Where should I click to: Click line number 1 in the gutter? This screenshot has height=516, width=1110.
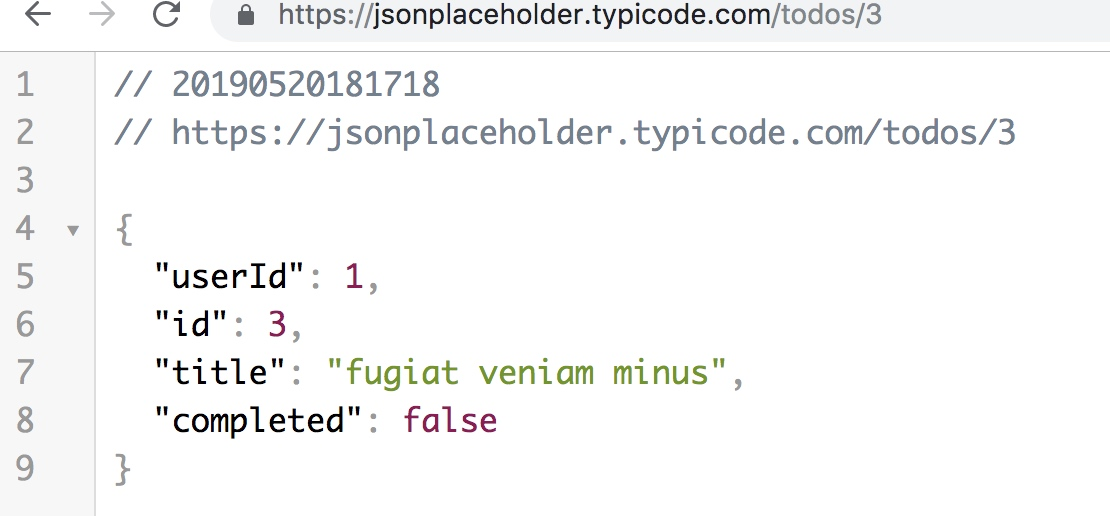point(25,85)
